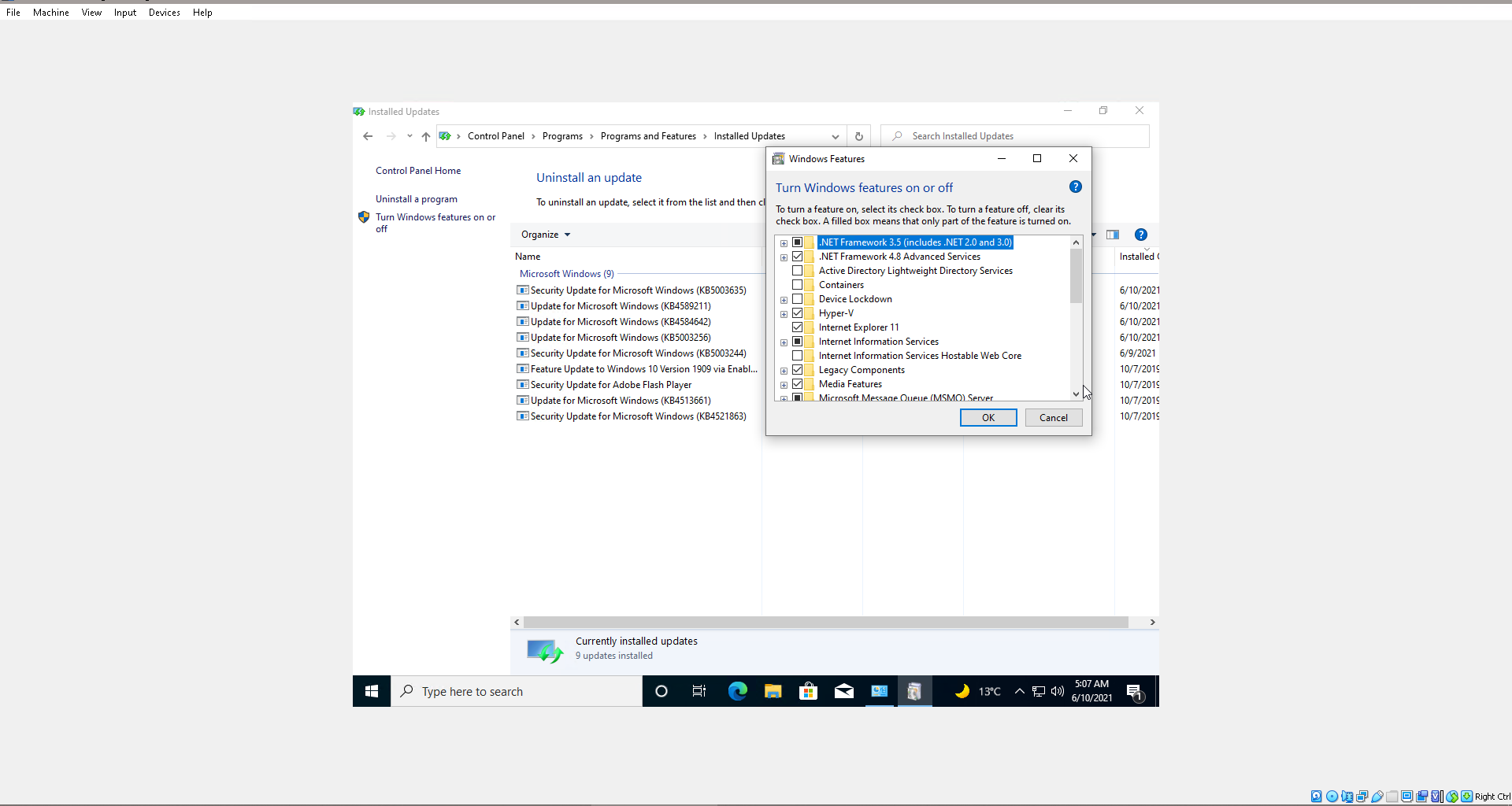The image size is (1512, 806).
Task: Enable IIS Hostable Web Core checkbox
Action: (798, 356)
